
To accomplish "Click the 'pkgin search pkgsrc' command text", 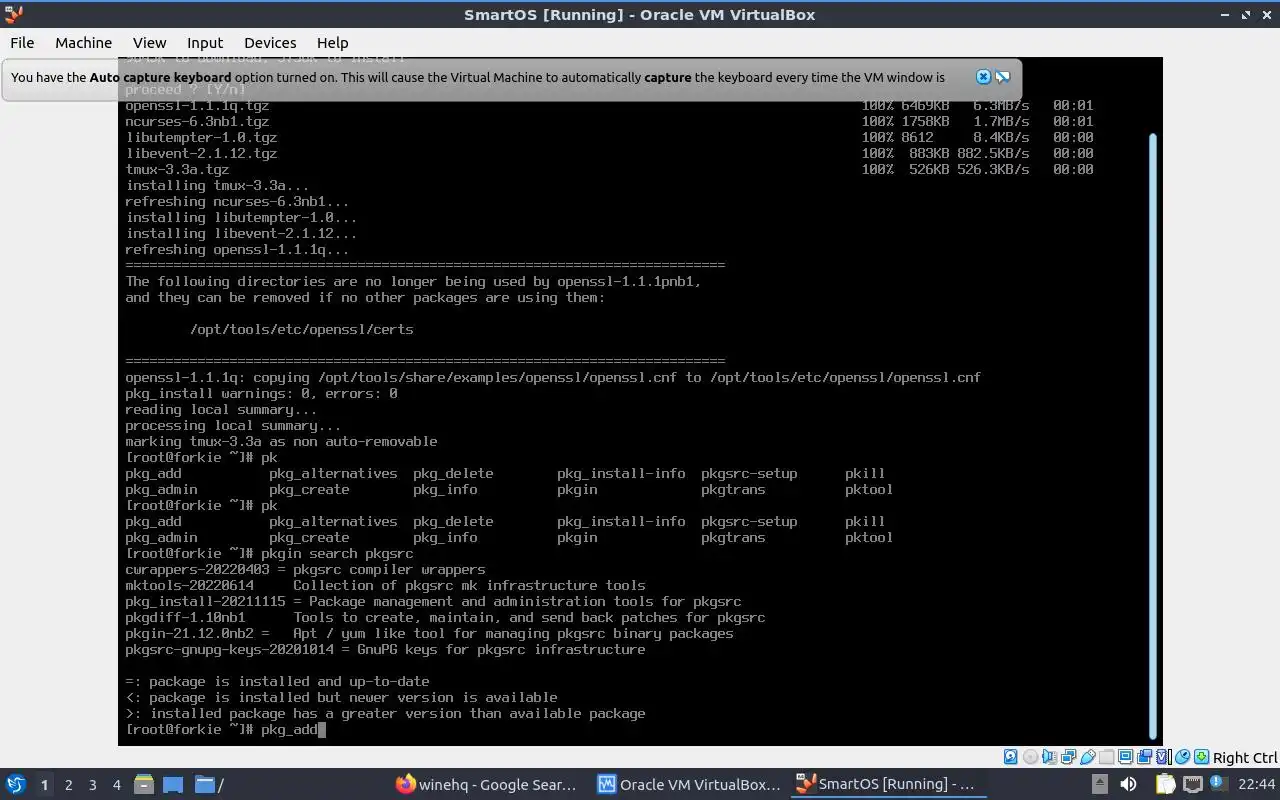I will pyautogui.click(x=337, y=554).
